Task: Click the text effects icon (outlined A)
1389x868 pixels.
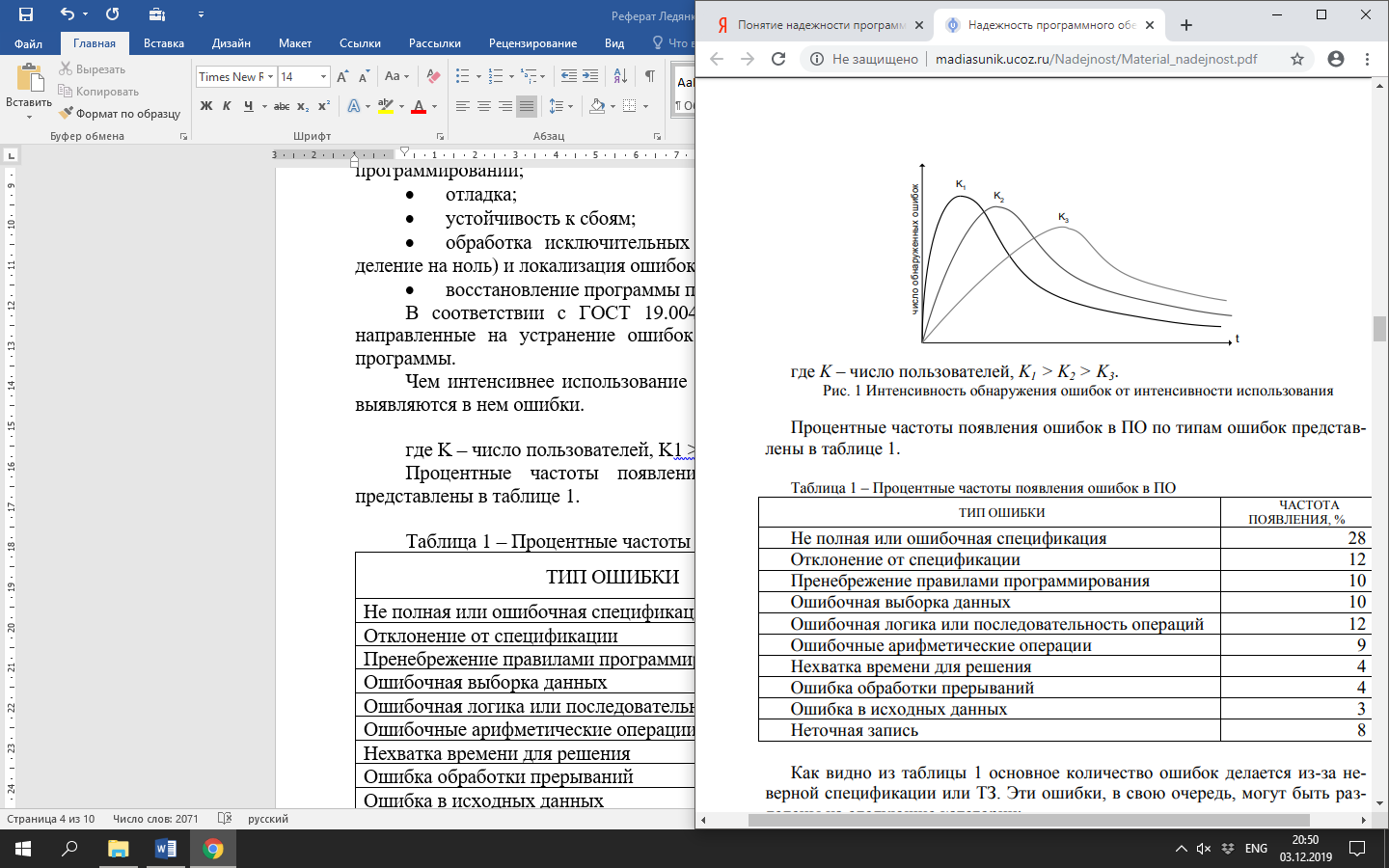Action: (354, 106)
